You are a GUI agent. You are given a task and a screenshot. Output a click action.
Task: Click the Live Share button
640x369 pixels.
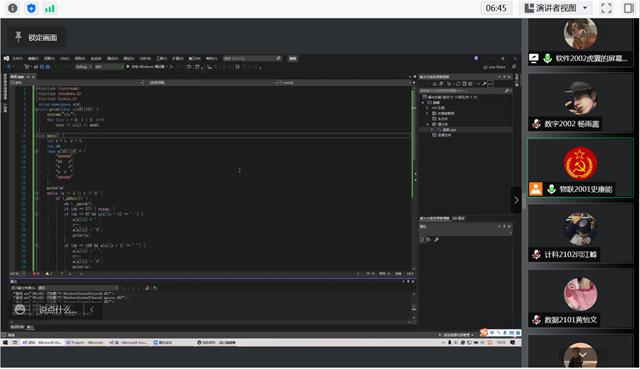495,67
